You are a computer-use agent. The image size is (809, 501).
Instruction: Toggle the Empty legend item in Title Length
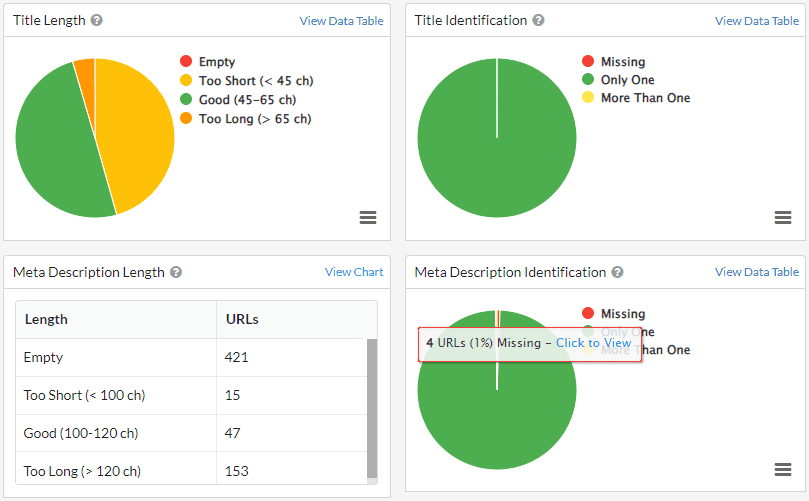coord(207,61)
